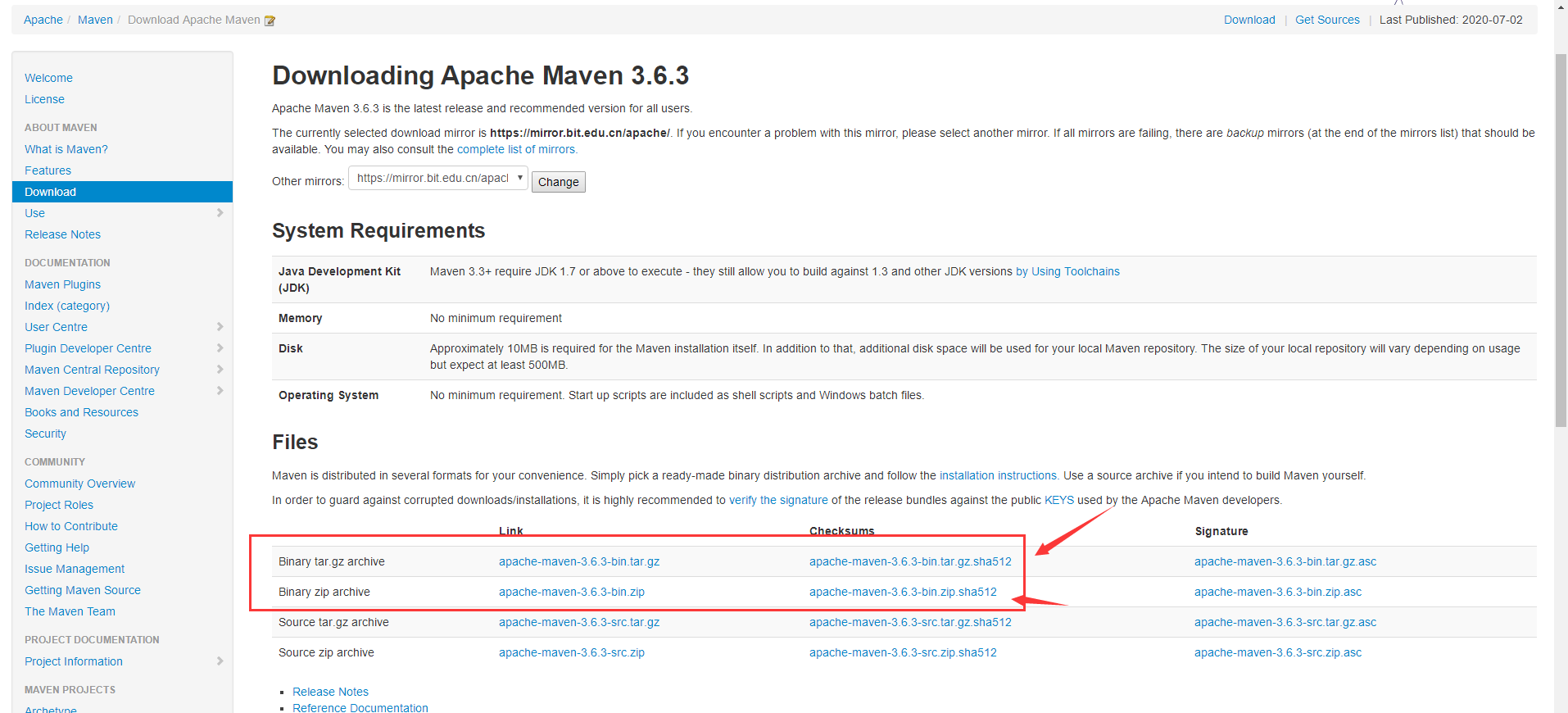This screenshot has width=1568, height=713.
Task: Expand the Use submenu chevron
Action: [x=220, y=213]
